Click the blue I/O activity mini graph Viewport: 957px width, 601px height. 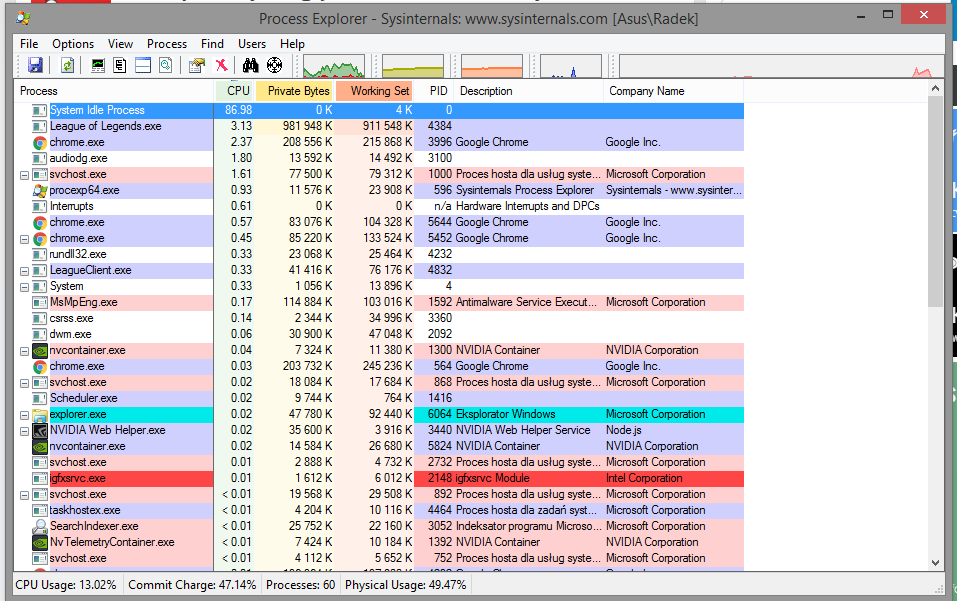pos(571,66)
